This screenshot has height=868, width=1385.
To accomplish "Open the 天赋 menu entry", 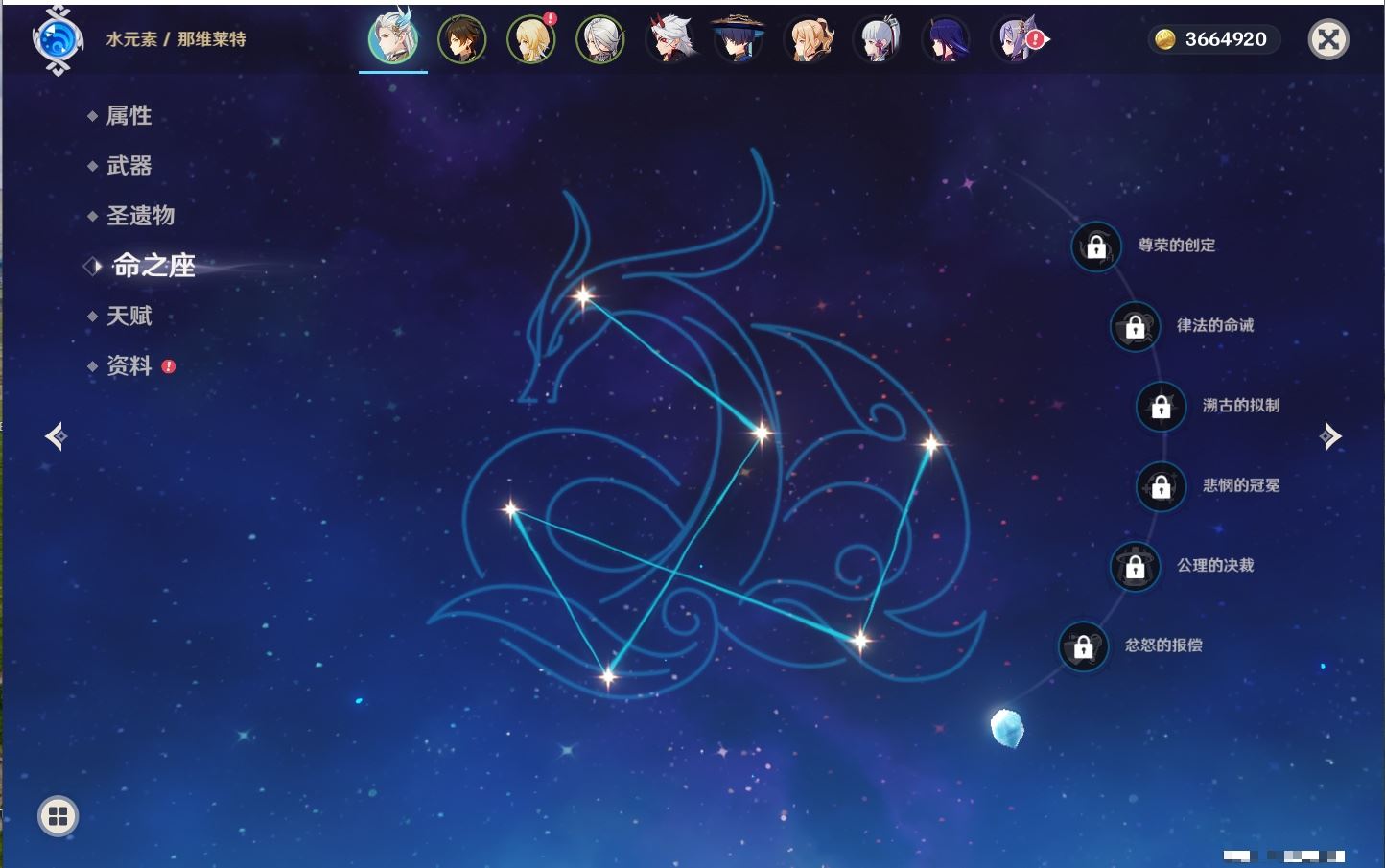I will [x=129, y=316].
